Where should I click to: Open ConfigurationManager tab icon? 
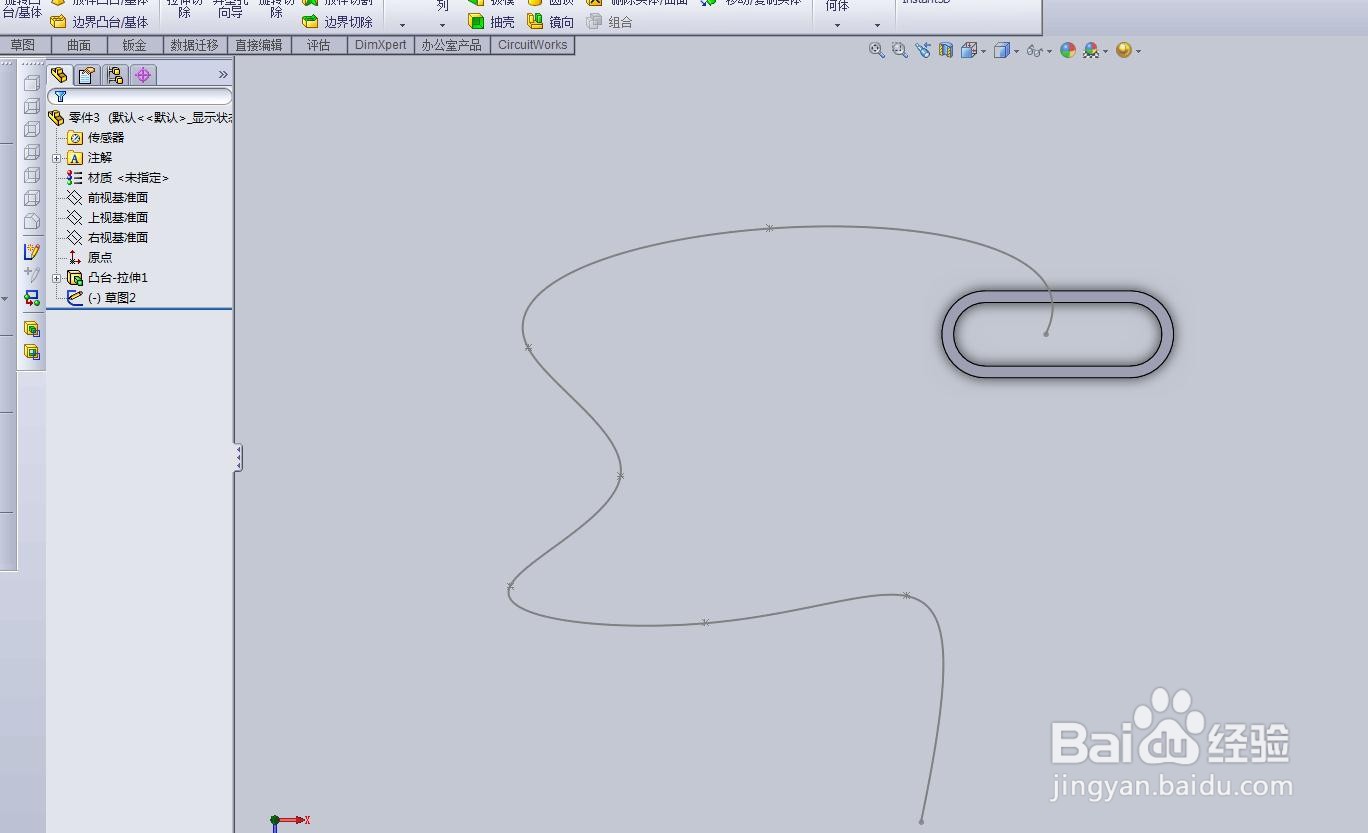(x=115, y=75)
